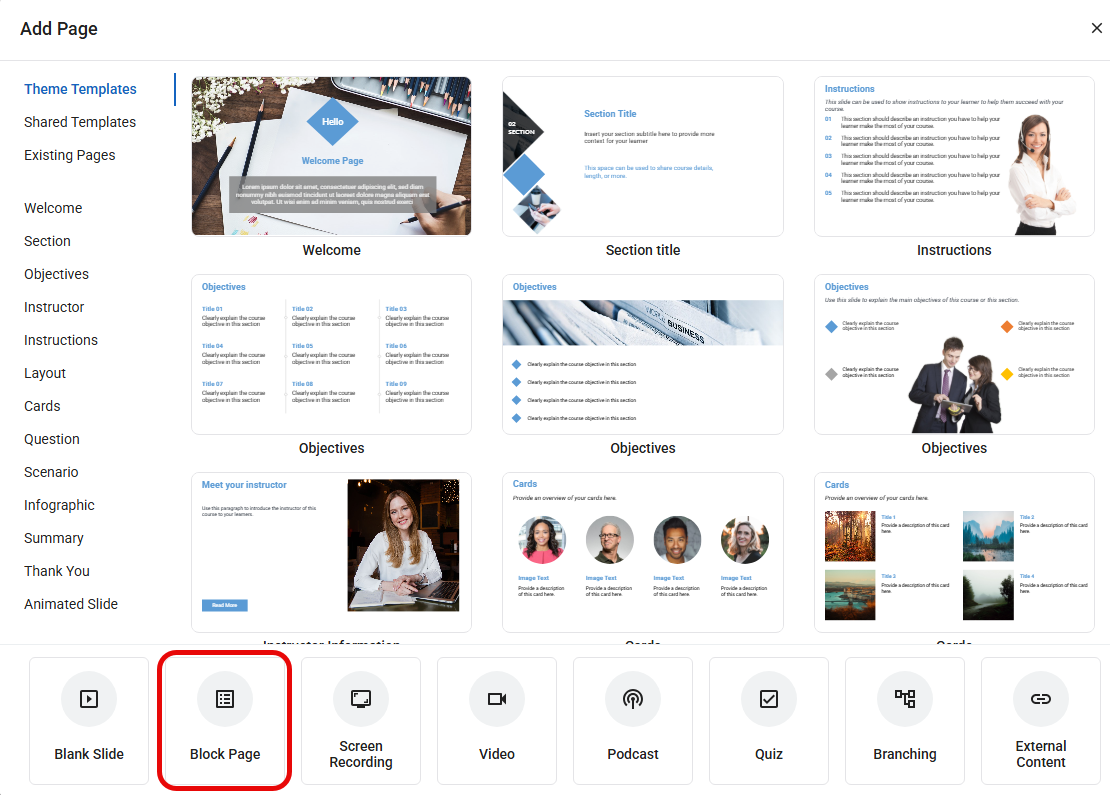
Task: Select the Infographic category
Action: coord(59,505)
